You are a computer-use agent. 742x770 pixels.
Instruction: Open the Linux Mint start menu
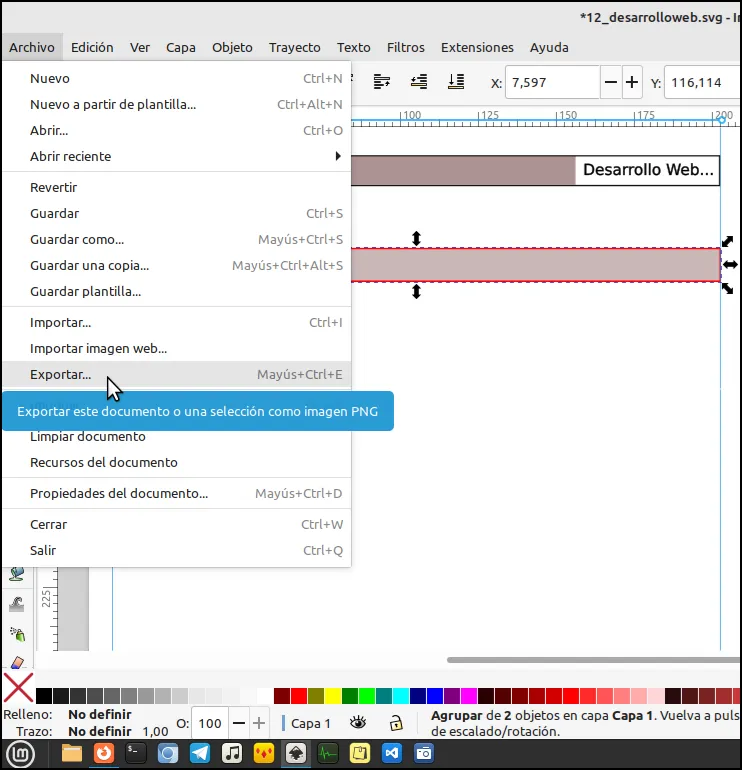pyautogui.click(x=20, y=754)
